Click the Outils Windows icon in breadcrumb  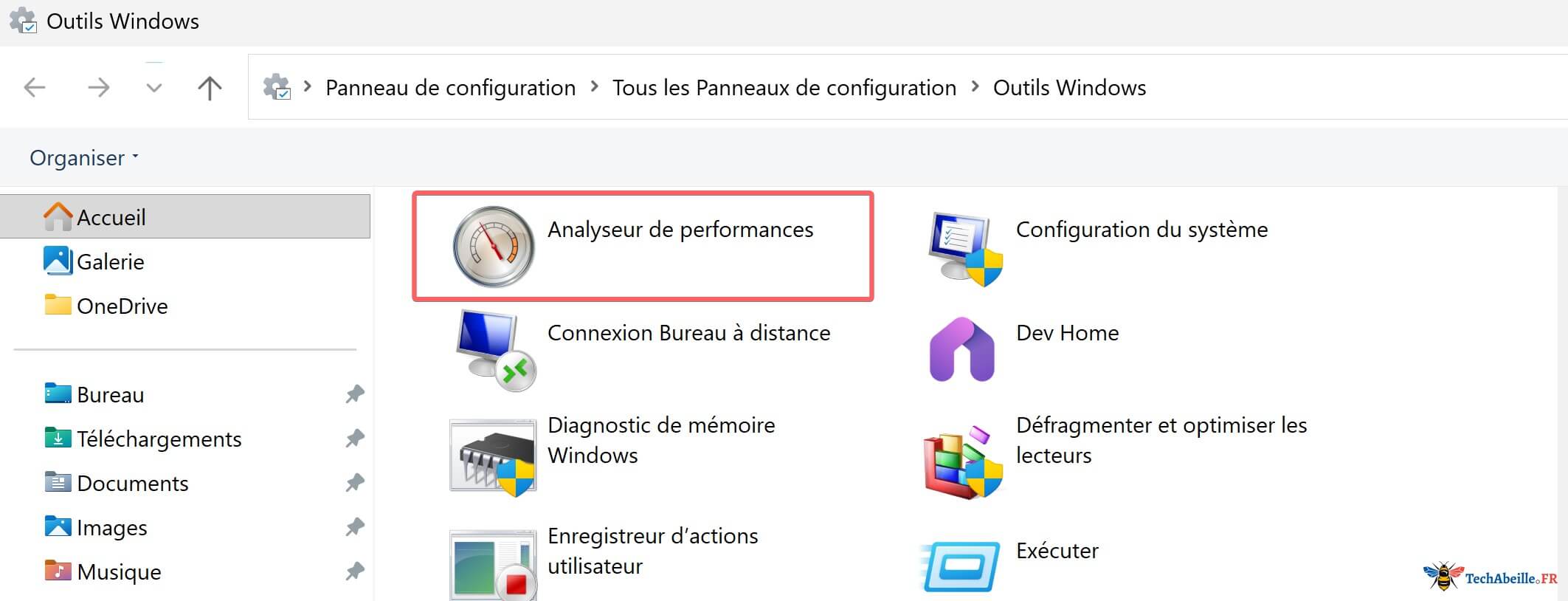pyautogui.click(x=277, y=86)
